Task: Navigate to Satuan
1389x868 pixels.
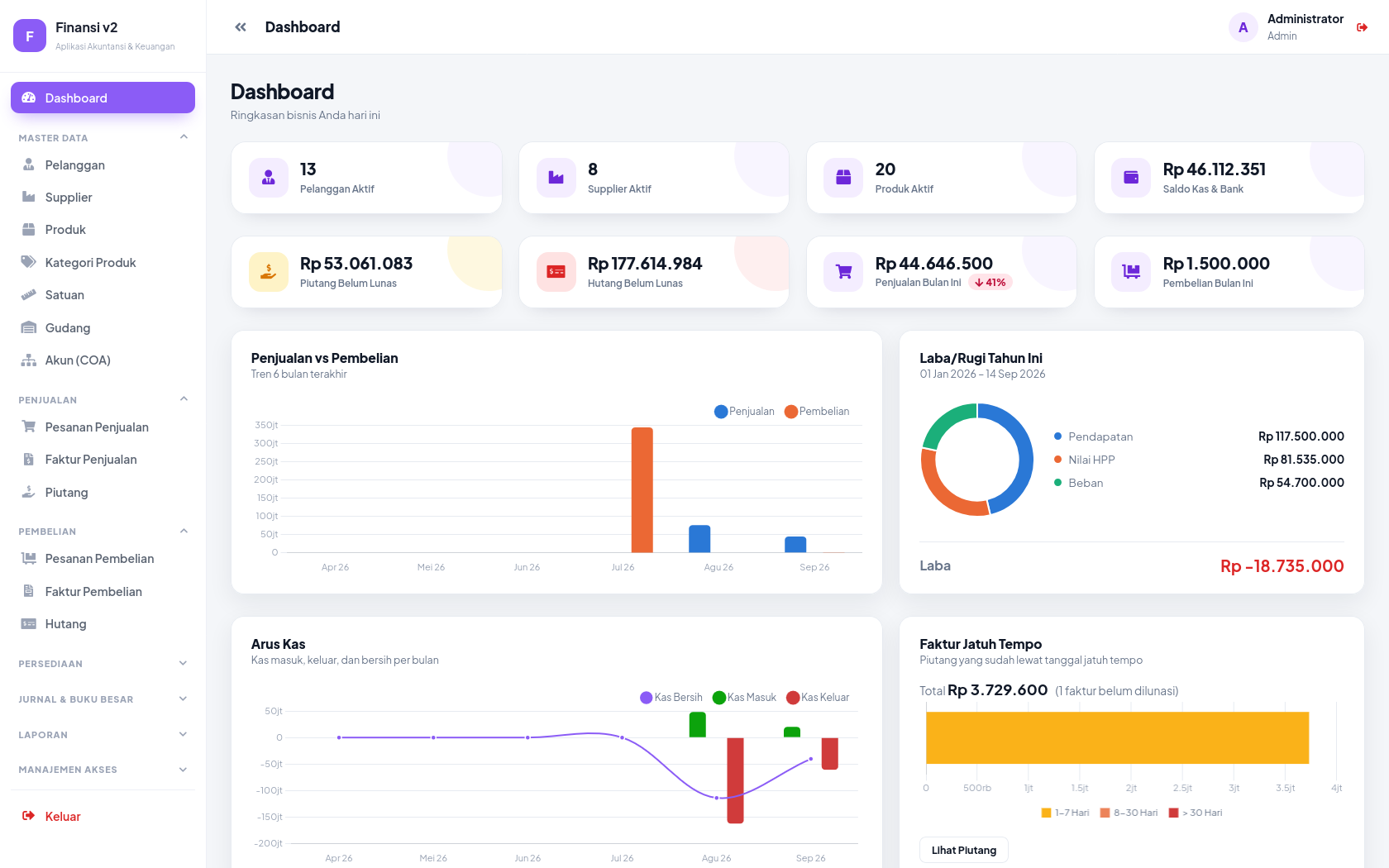Action: click(x=103, y=295)
